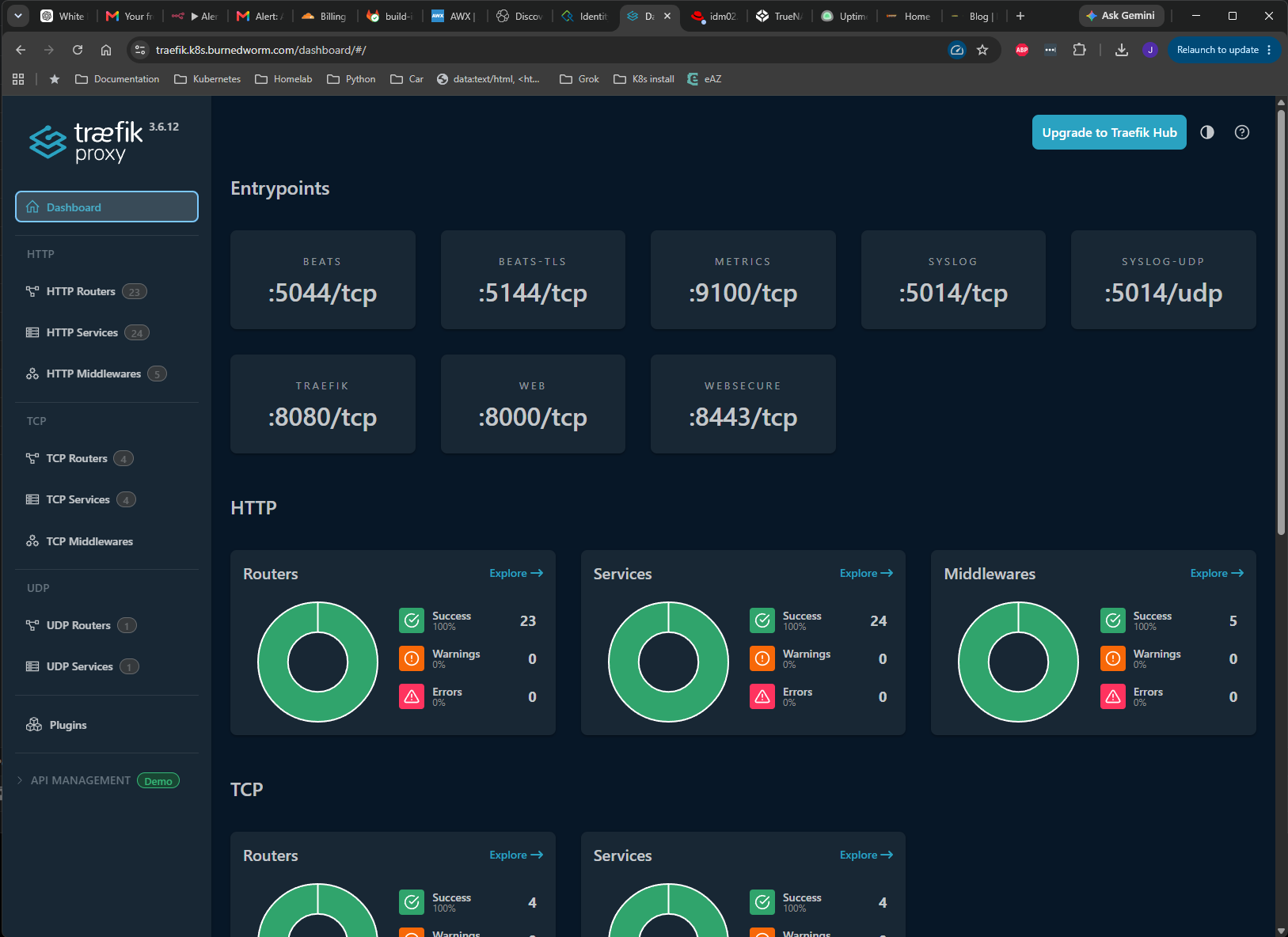Explore HTTP Routers link
Image resolution: width=1288 pixels, height=937 pixels.
click(516, 573)
